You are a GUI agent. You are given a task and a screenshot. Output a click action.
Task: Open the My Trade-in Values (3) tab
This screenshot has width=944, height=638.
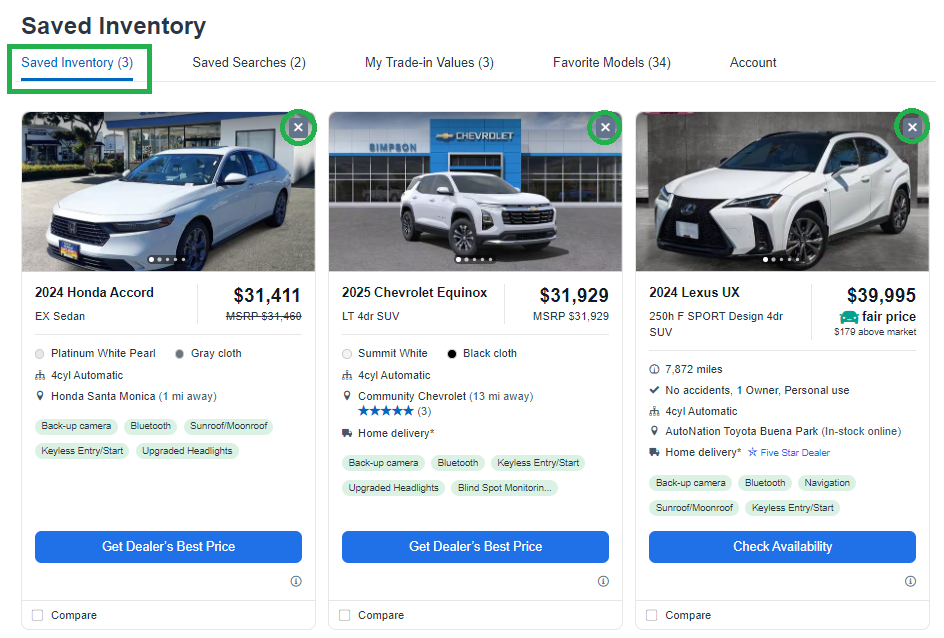pyautogui.click(x=429, y=63)
